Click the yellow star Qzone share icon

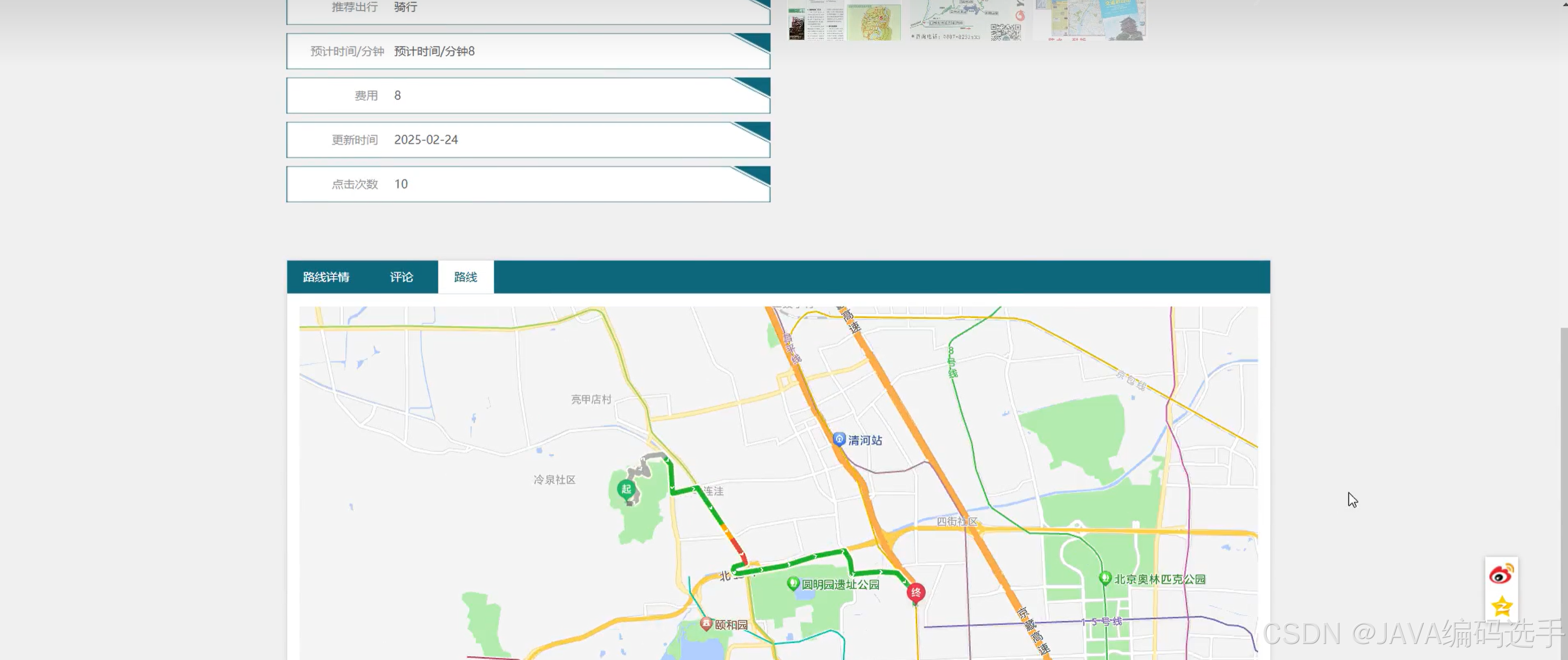1501,606
